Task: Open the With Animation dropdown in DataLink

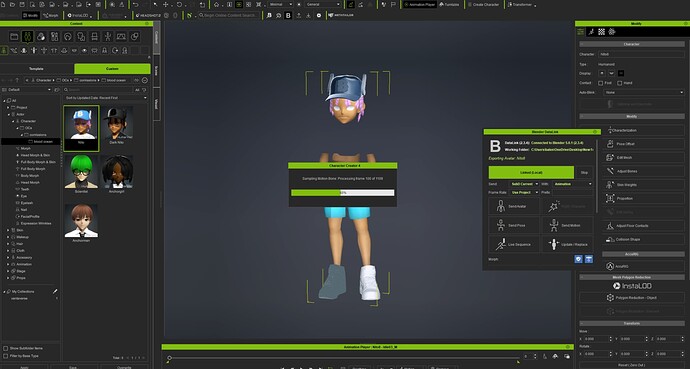Action: 573,184
